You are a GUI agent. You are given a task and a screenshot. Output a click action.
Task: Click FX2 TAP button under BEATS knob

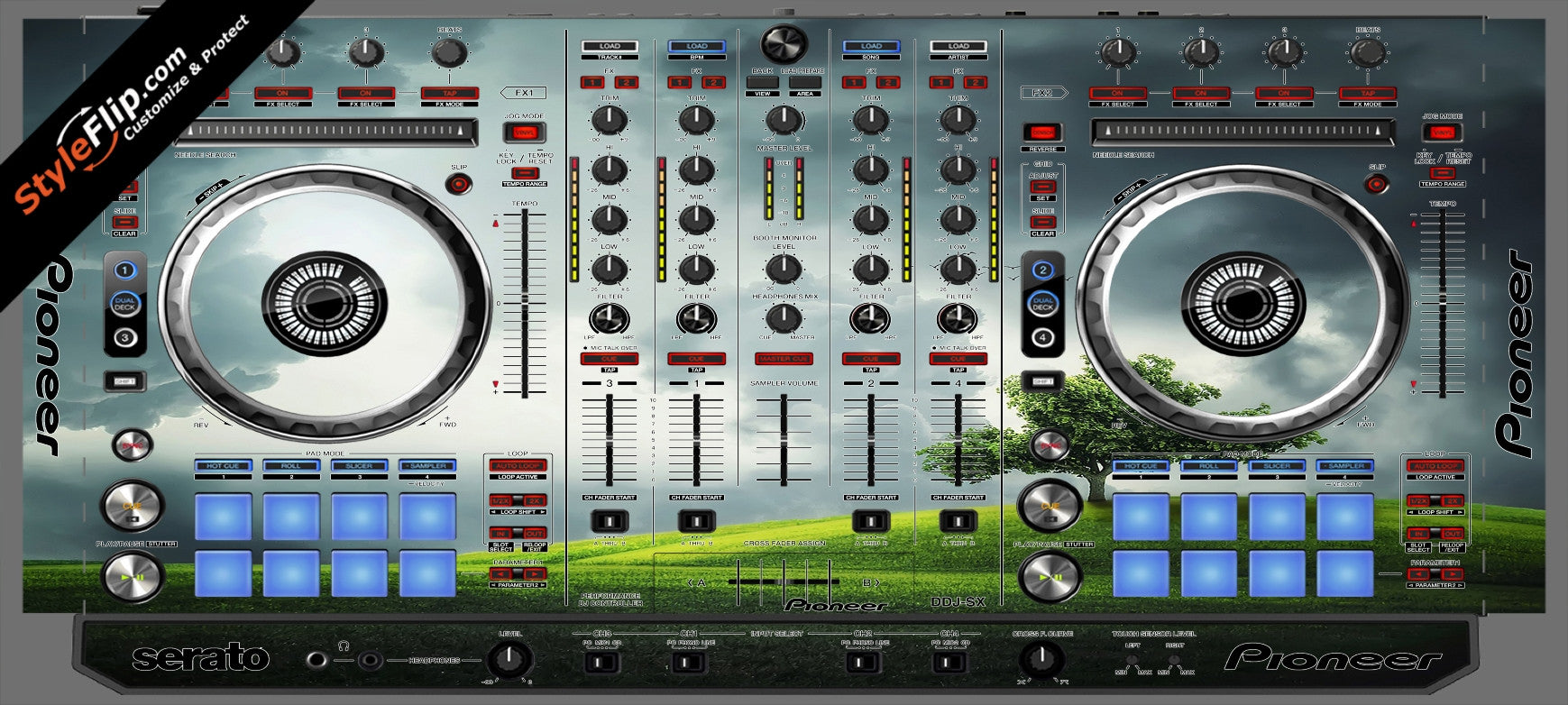[1367, 94]
